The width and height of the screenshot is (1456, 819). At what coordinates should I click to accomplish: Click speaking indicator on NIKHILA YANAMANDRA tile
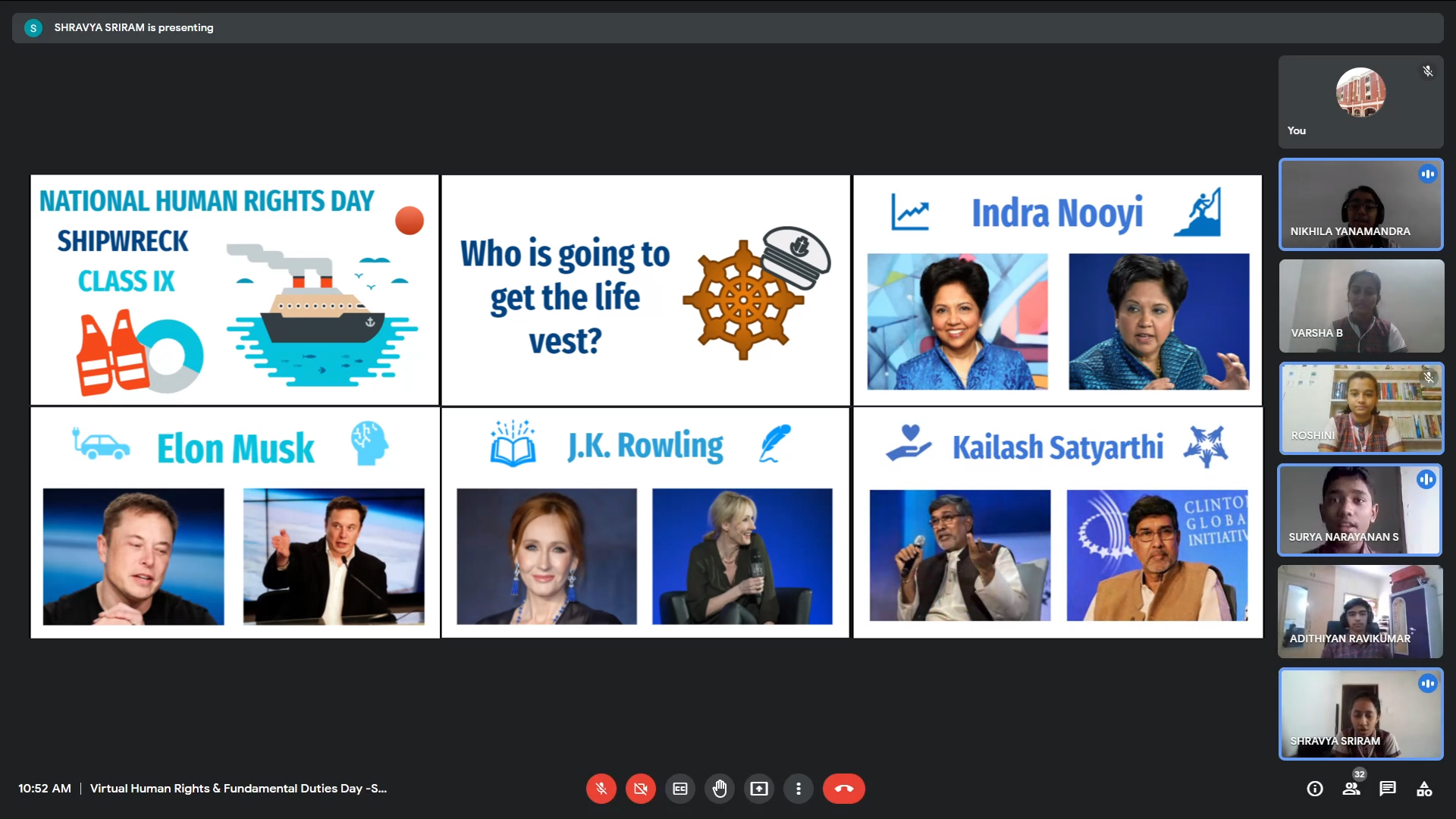1427,174
